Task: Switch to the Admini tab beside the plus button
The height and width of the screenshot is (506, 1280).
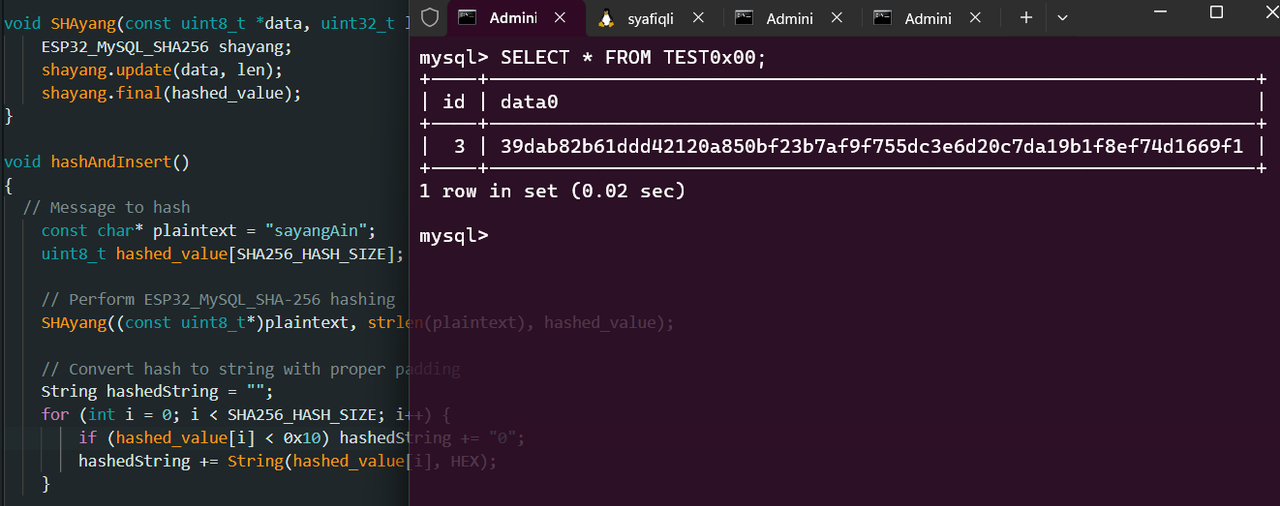Action: (x=928, y=18)
